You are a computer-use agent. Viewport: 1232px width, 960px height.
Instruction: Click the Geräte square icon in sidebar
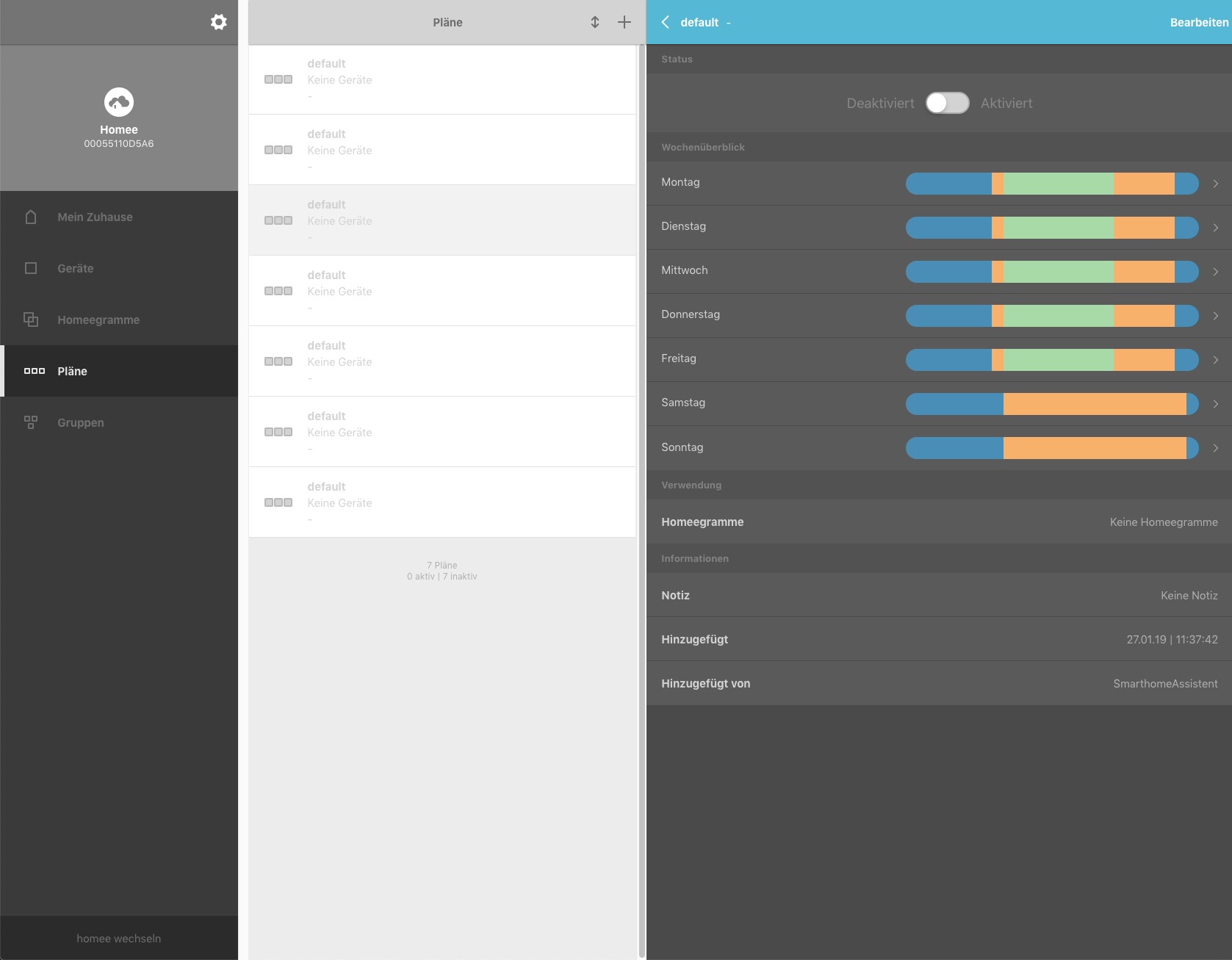[x=31, y=268]
